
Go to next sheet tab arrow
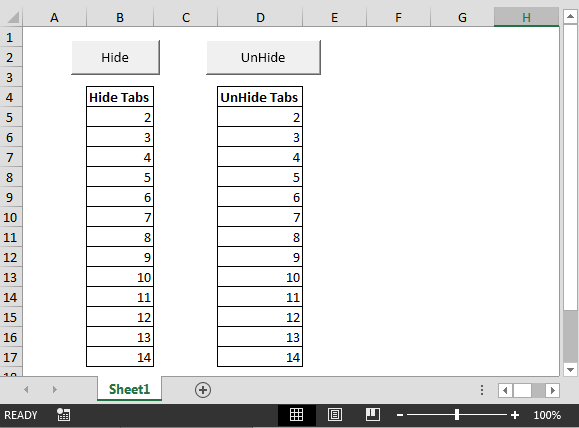[55, 389]
